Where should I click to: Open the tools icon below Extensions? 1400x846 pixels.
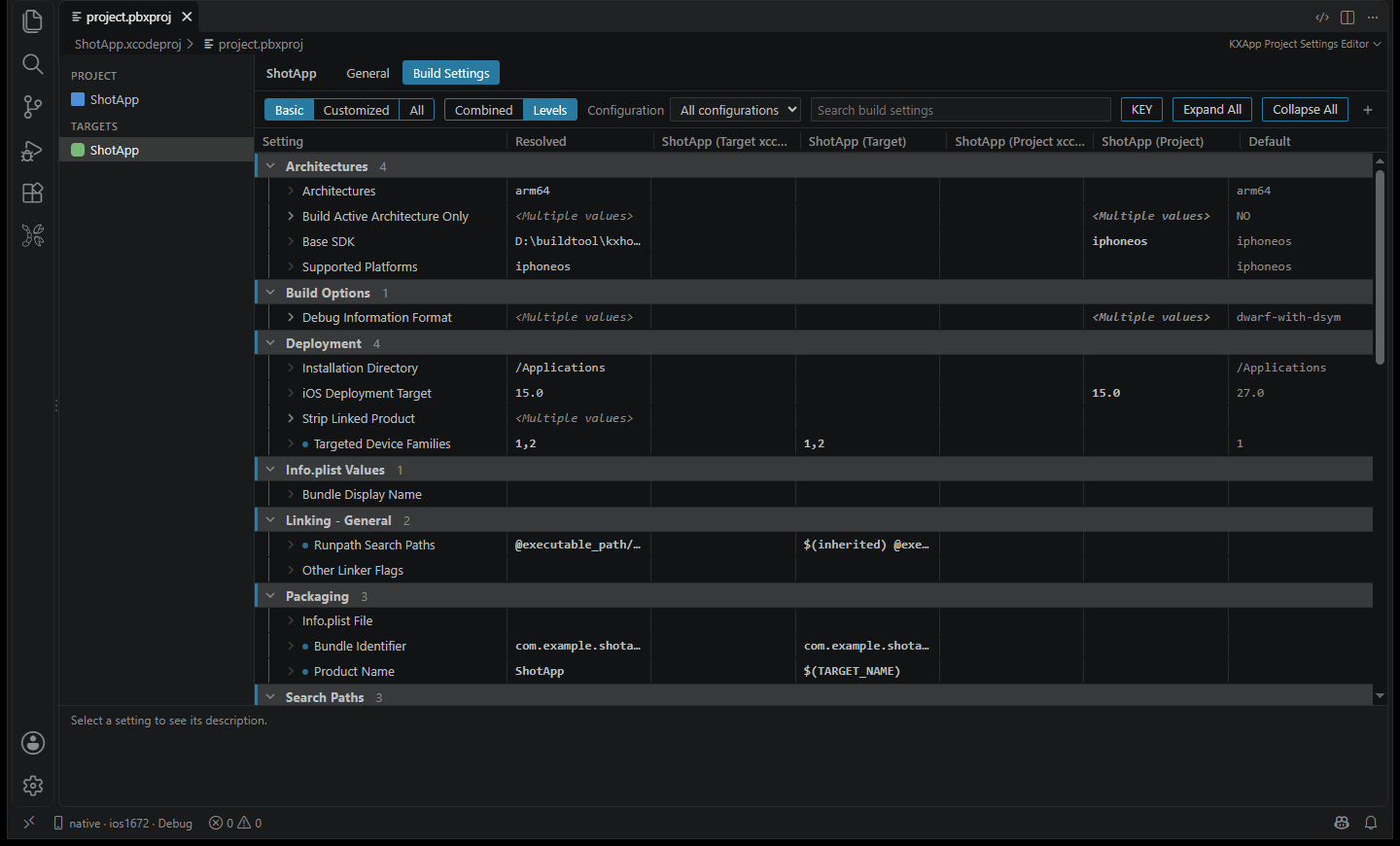(32, 235)
